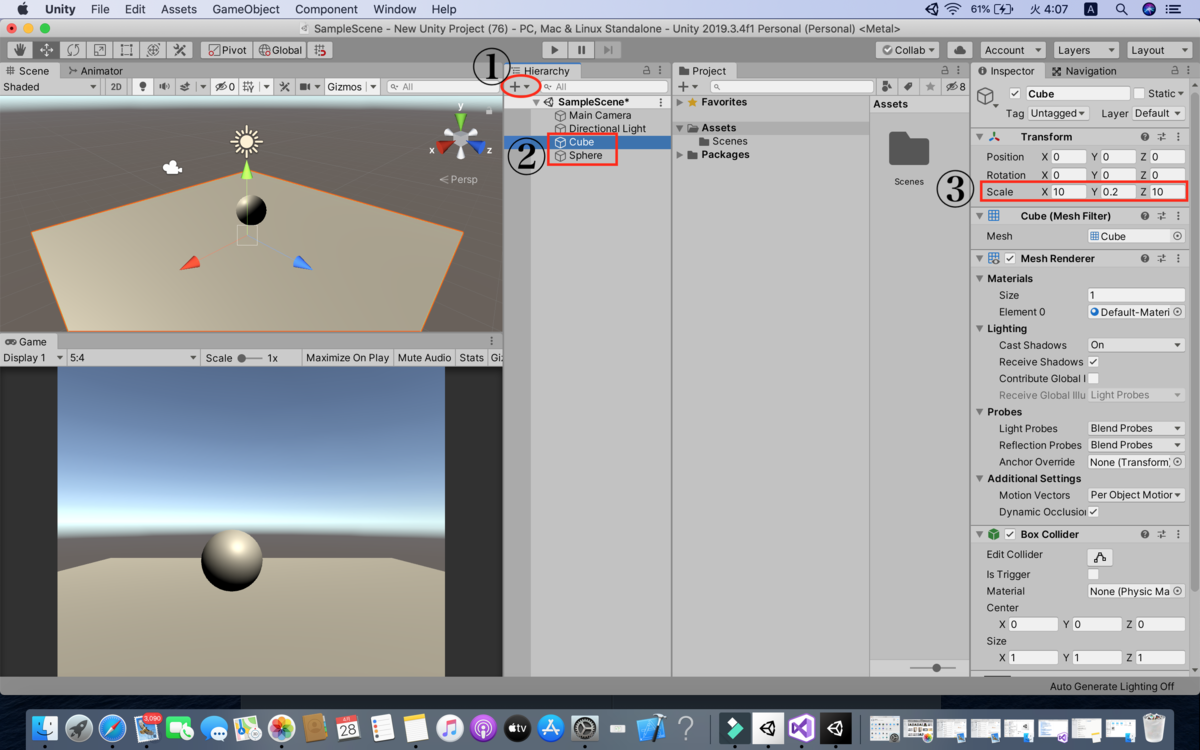1200x750 pixels.
Task: Switch to Navigation tab
Action: 1083,71
